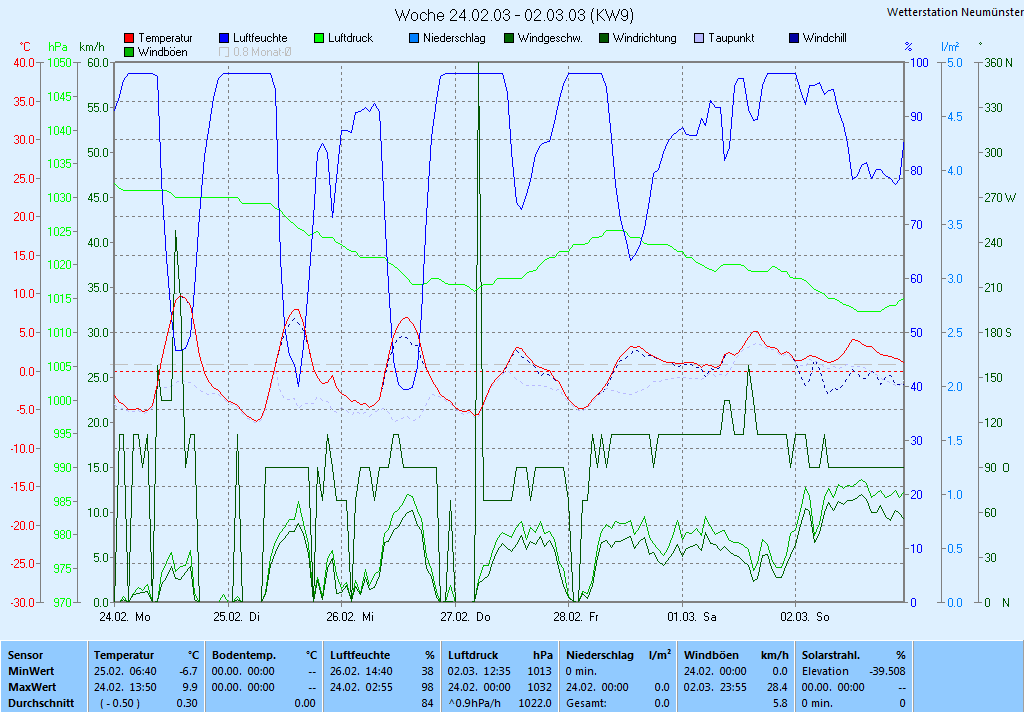The image size is (1024, 712).
Task: Click the Windrichtung legend label
Action: pos(645,38)
